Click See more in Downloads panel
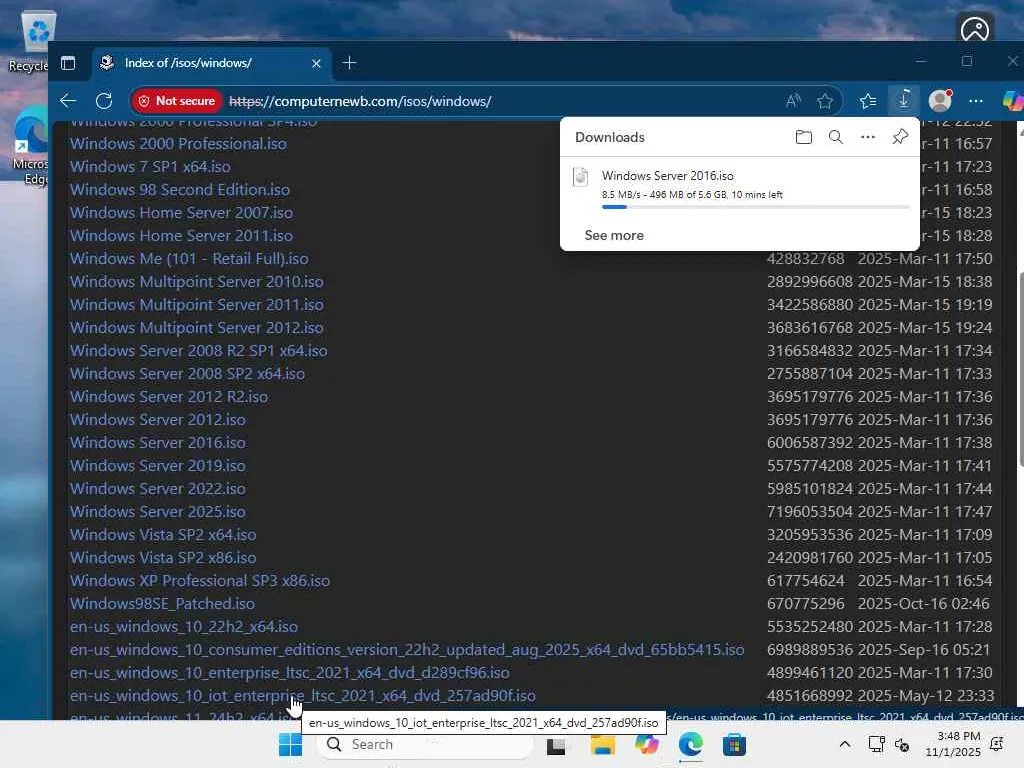Viewport: 1024px width, 768px height. click(614, 235)
